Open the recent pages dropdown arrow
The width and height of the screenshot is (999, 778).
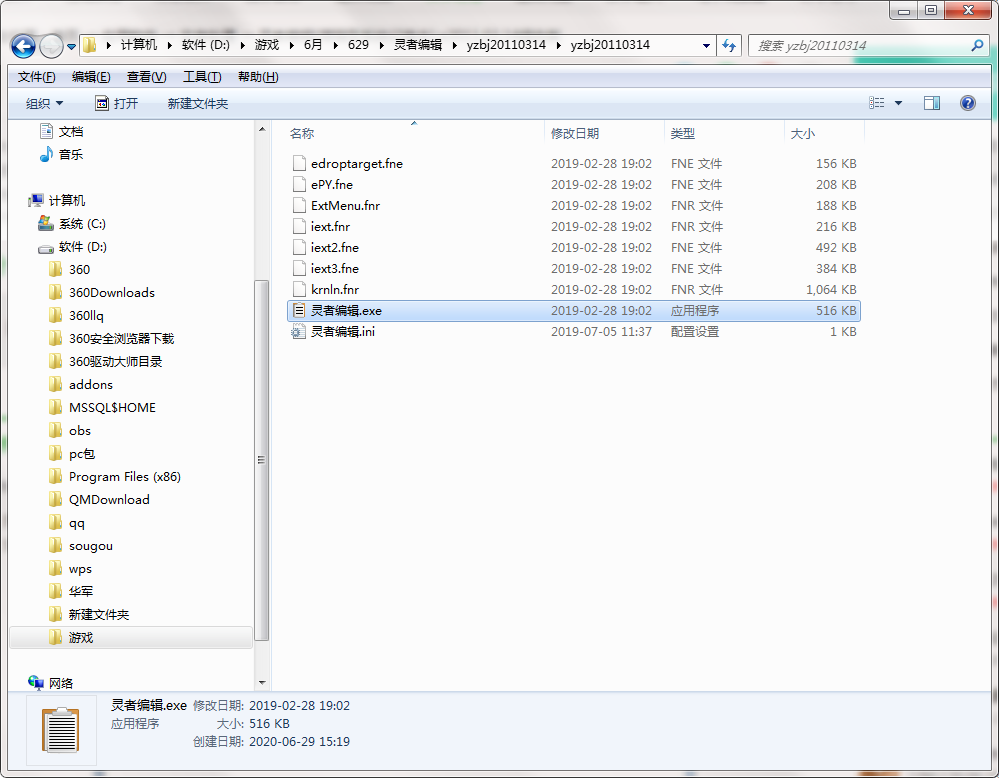pos(71,46)
